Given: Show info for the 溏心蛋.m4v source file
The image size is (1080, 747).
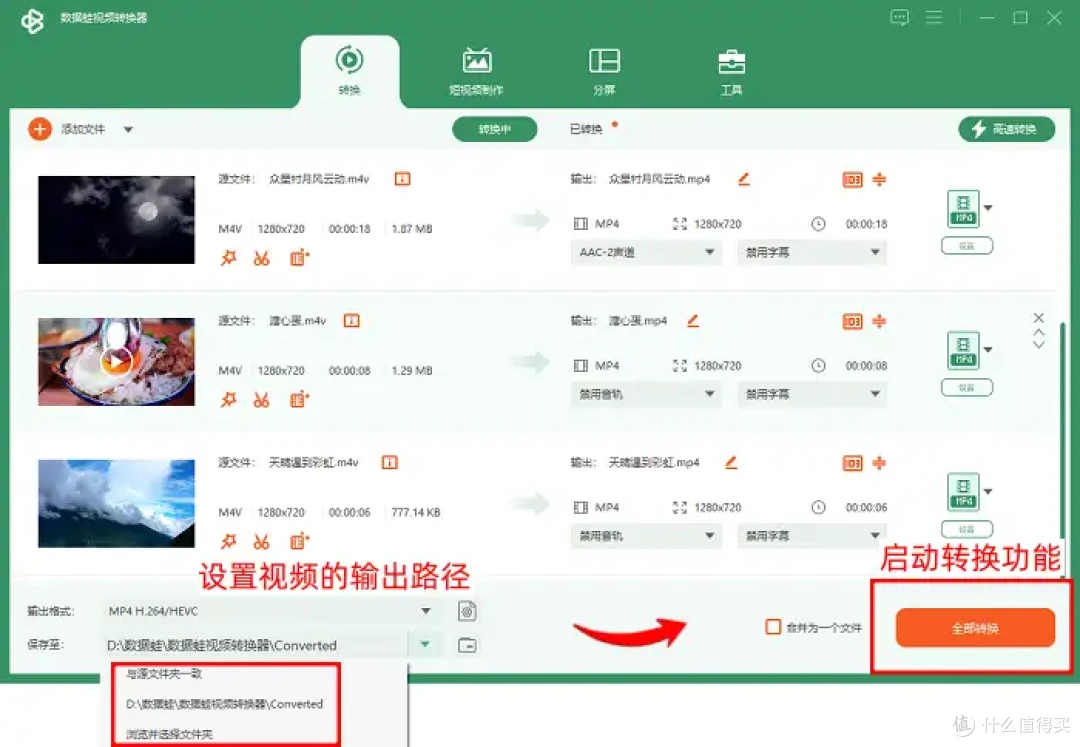Looking at the screenshot, I should [x=351, y=321].
